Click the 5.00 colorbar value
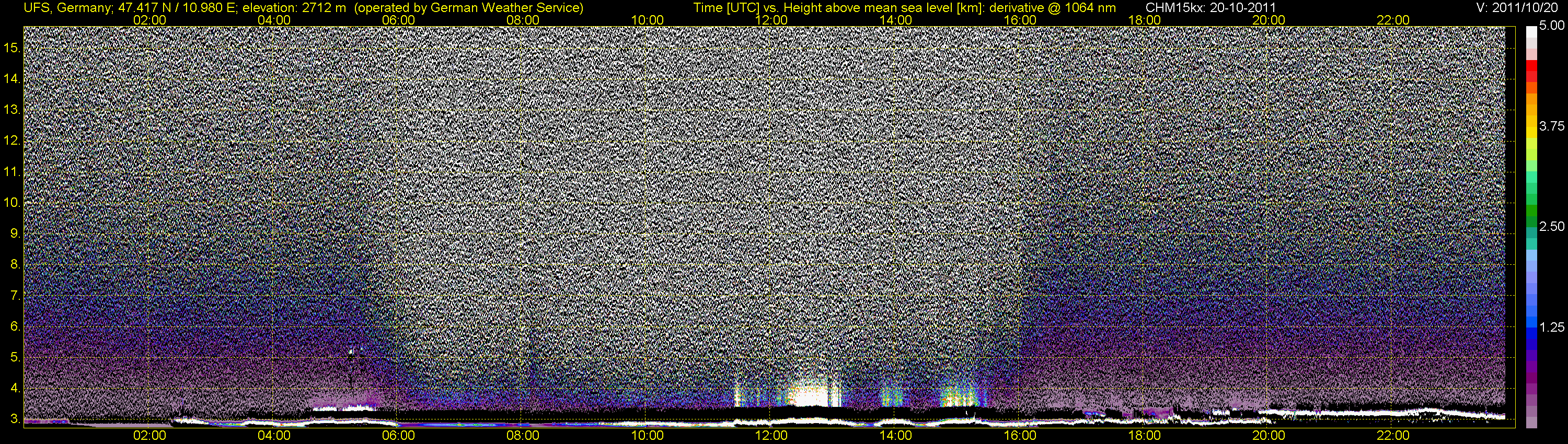The height and width of the screenshot is (444, 1568). point(1552,26)
